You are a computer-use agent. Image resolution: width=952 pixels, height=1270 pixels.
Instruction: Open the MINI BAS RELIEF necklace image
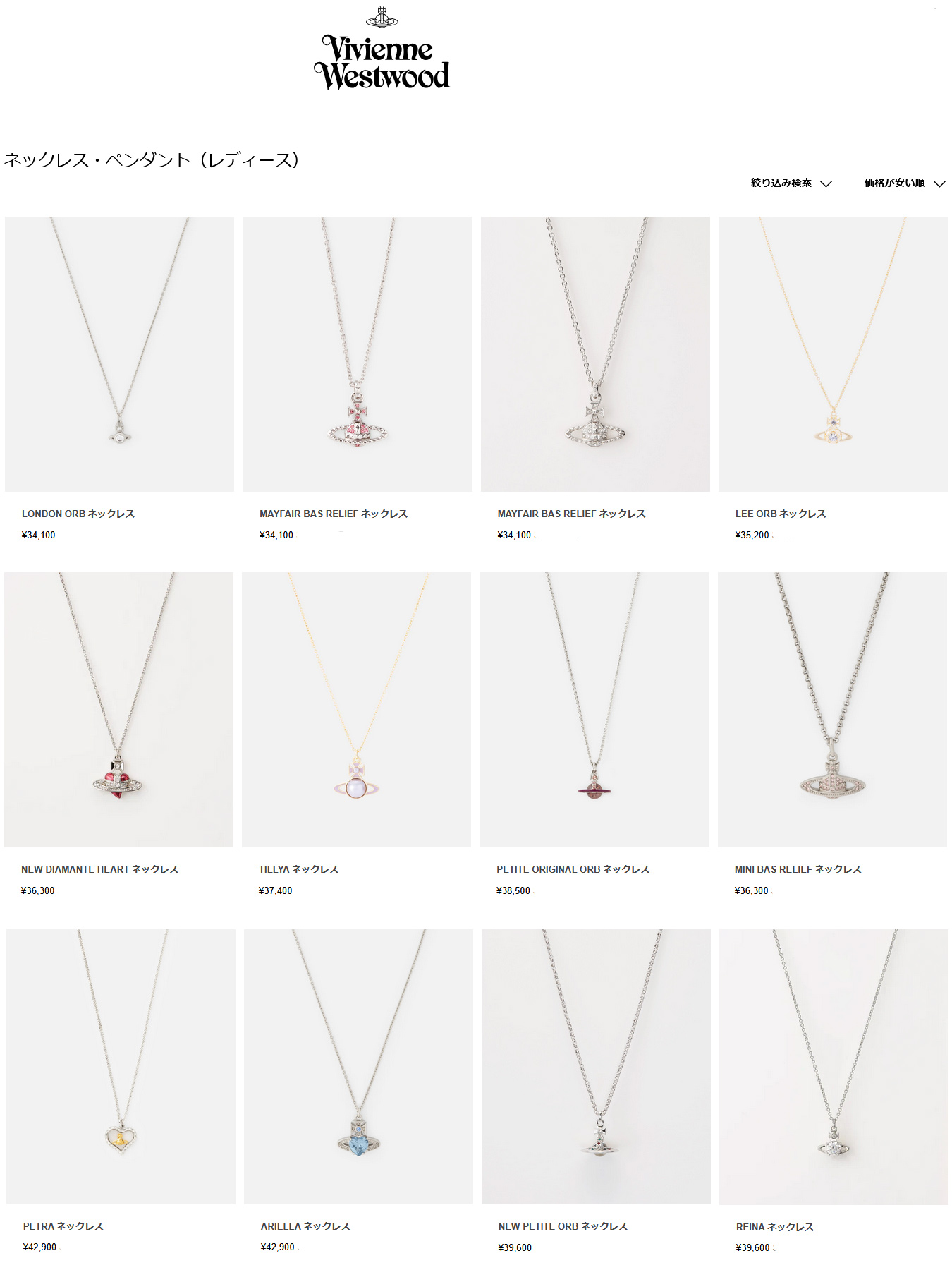tap(832, 710)
